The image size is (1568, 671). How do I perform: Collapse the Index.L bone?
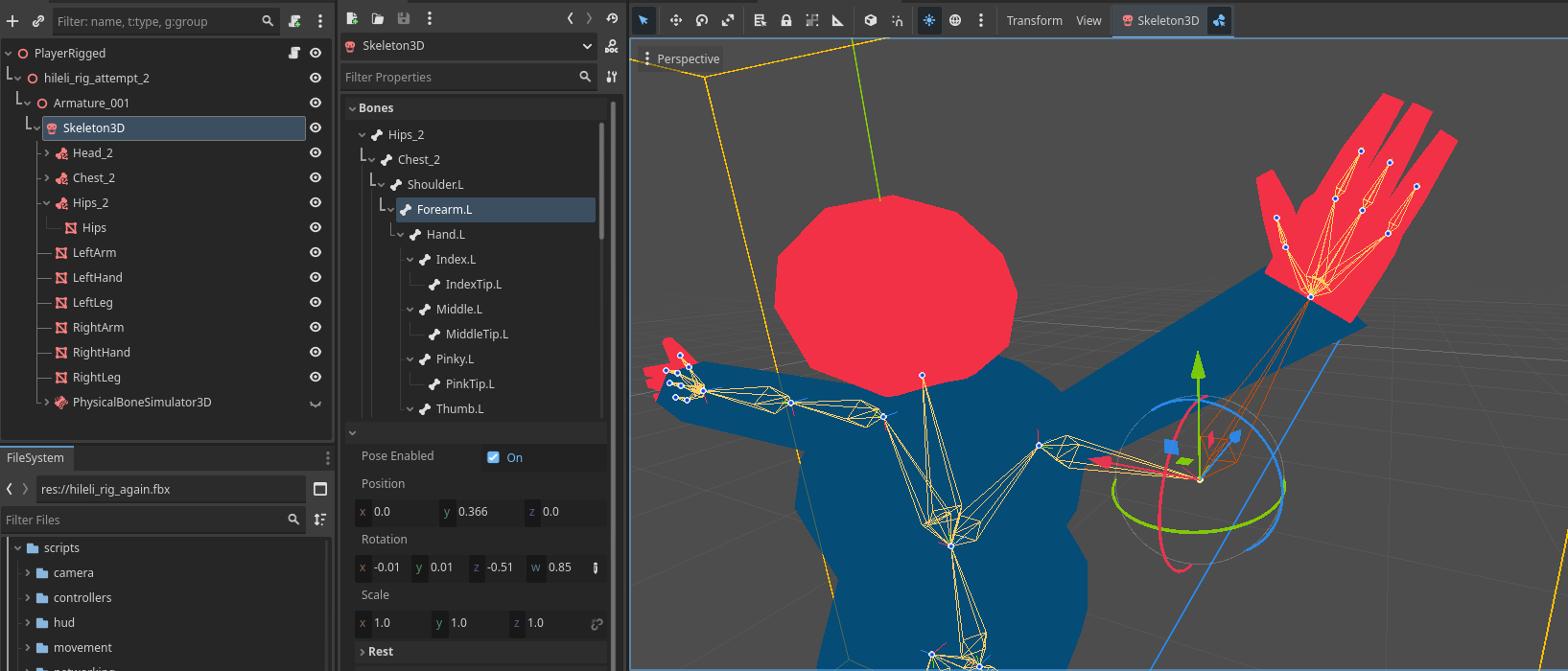coord(410,259)
